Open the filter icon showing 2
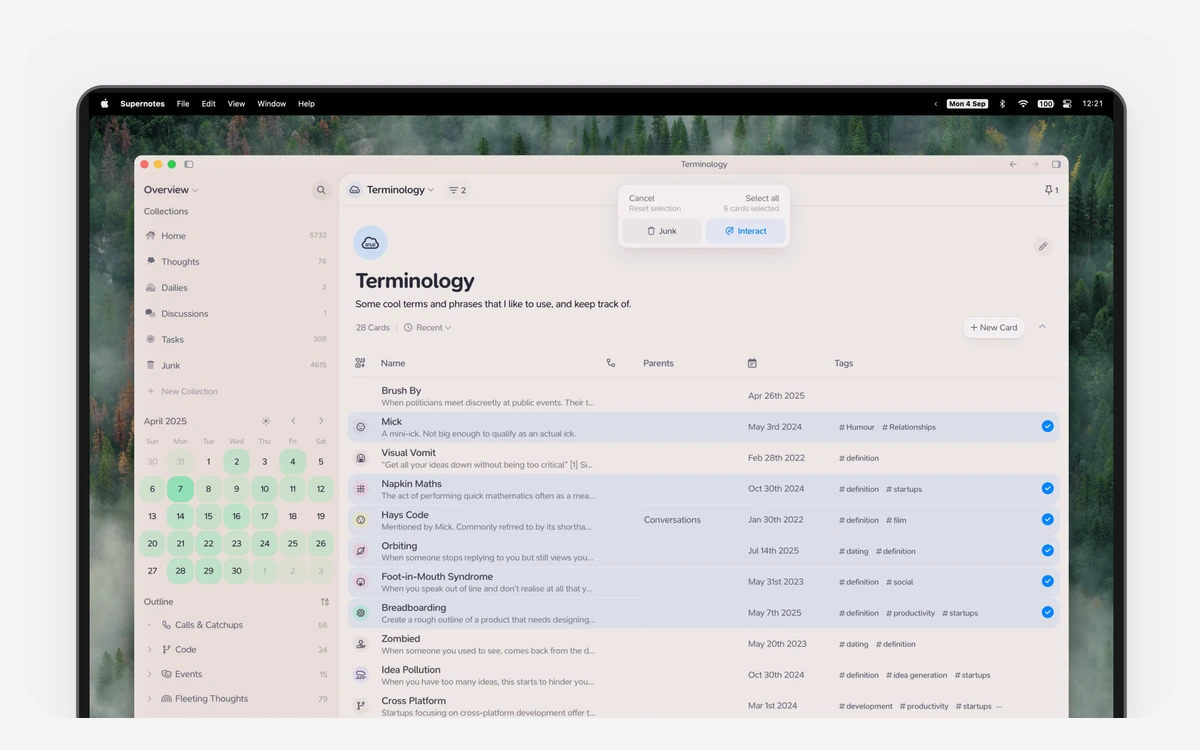 point(457,190)
